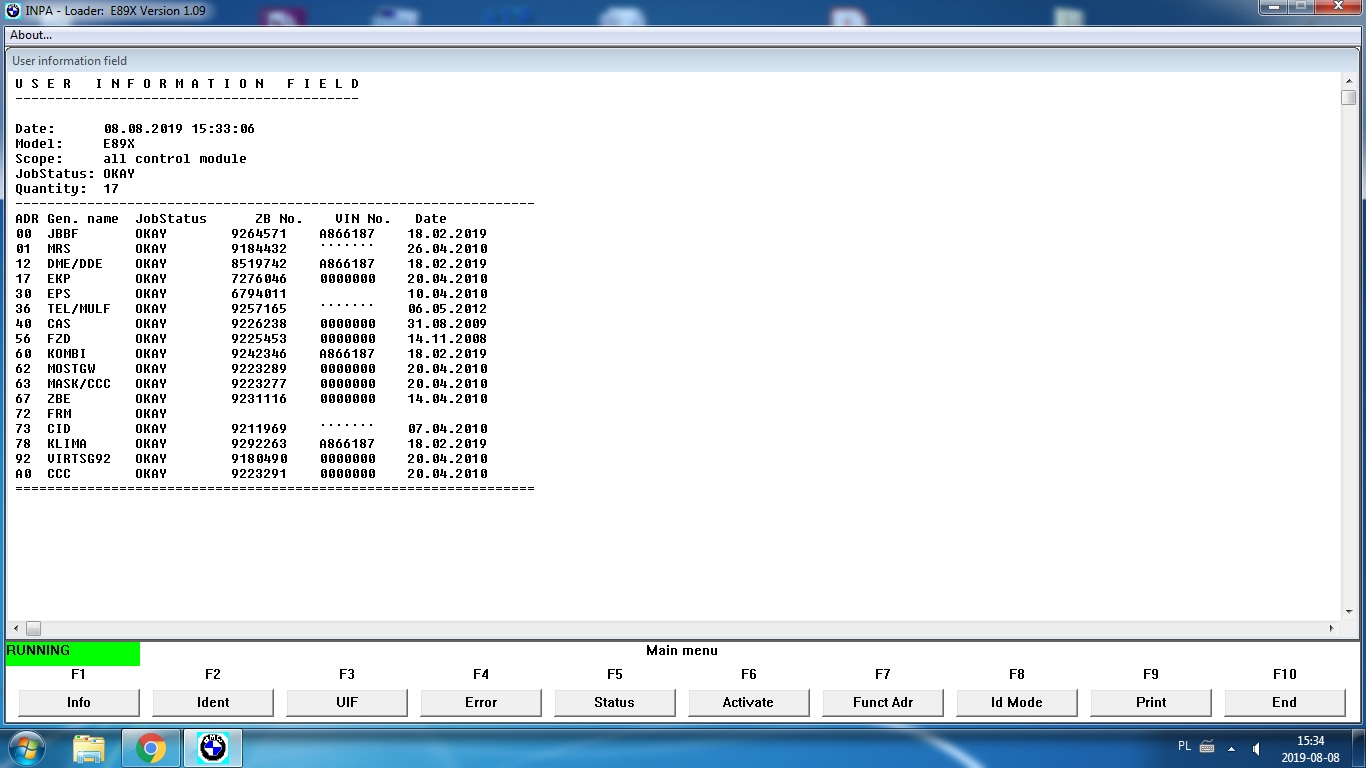Click the FZD module name
This screenshot has width=1366, height=768.
pos(59,339)
